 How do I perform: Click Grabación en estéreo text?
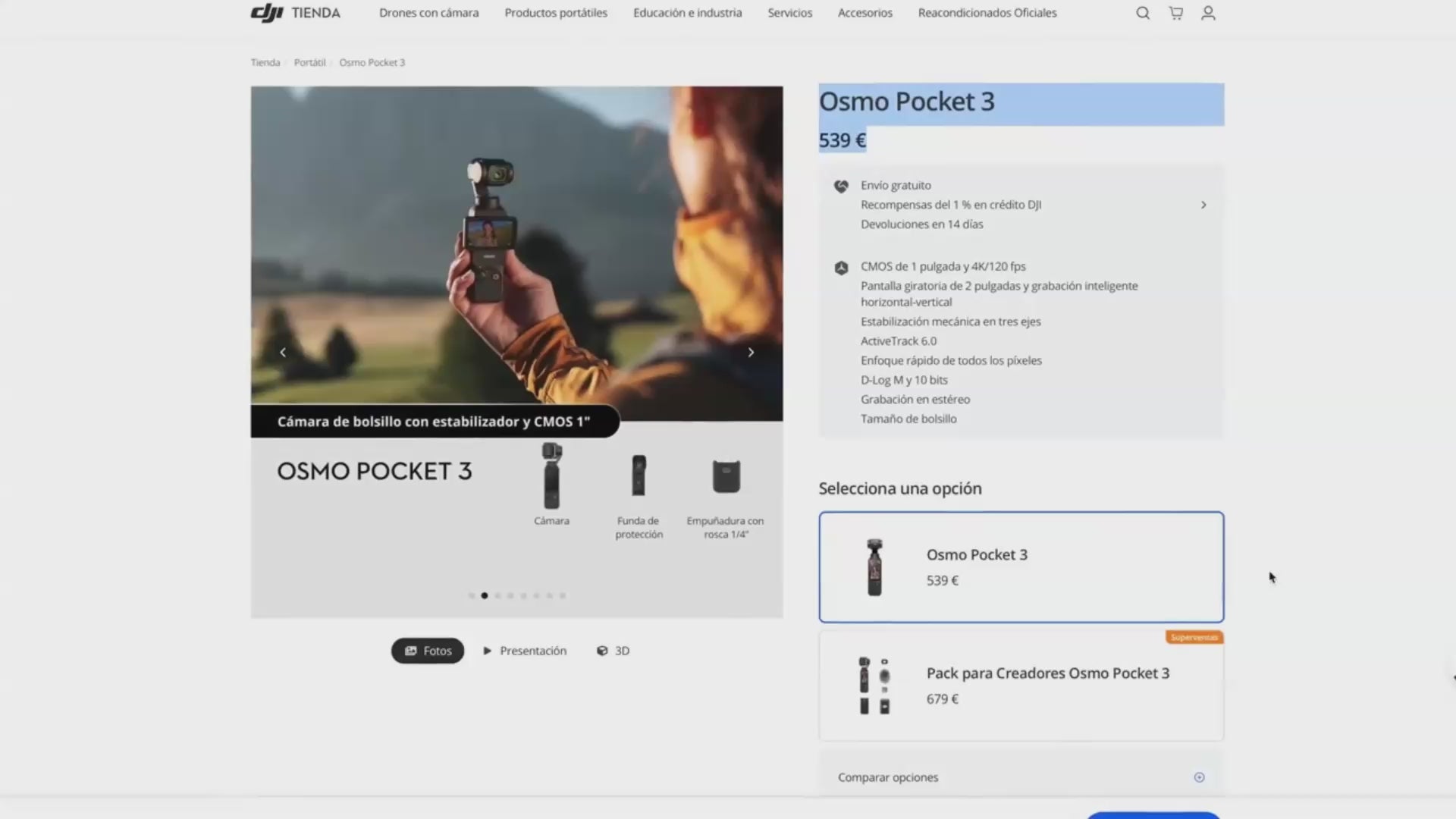point(915,400)
